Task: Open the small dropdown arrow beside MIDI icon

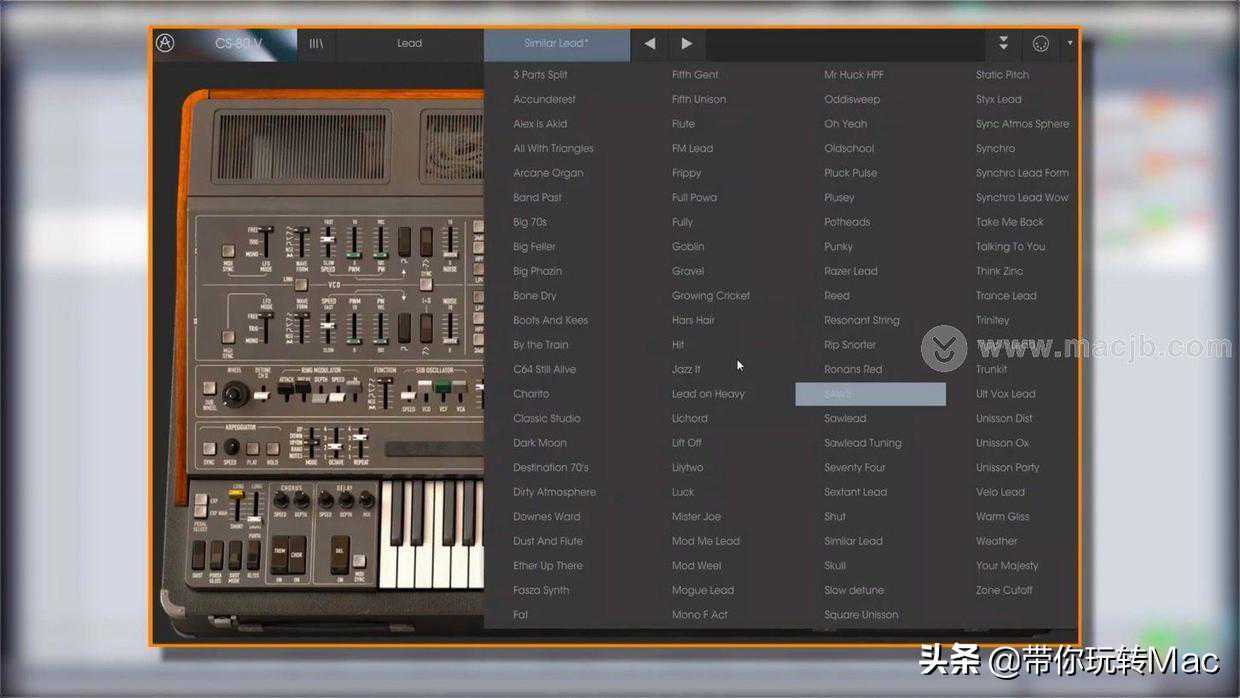Action: pyautogui.click(x=1070, y=44)
